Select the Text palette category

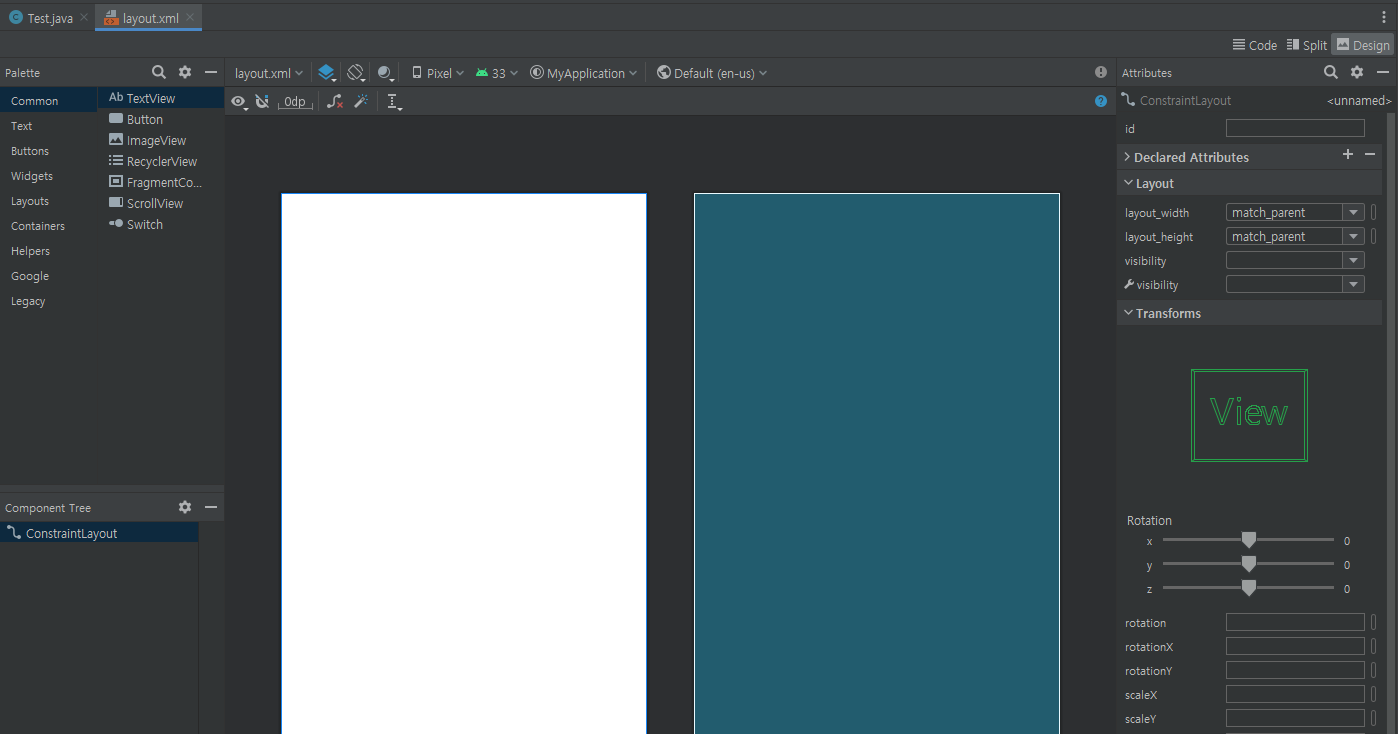[49, 126]
